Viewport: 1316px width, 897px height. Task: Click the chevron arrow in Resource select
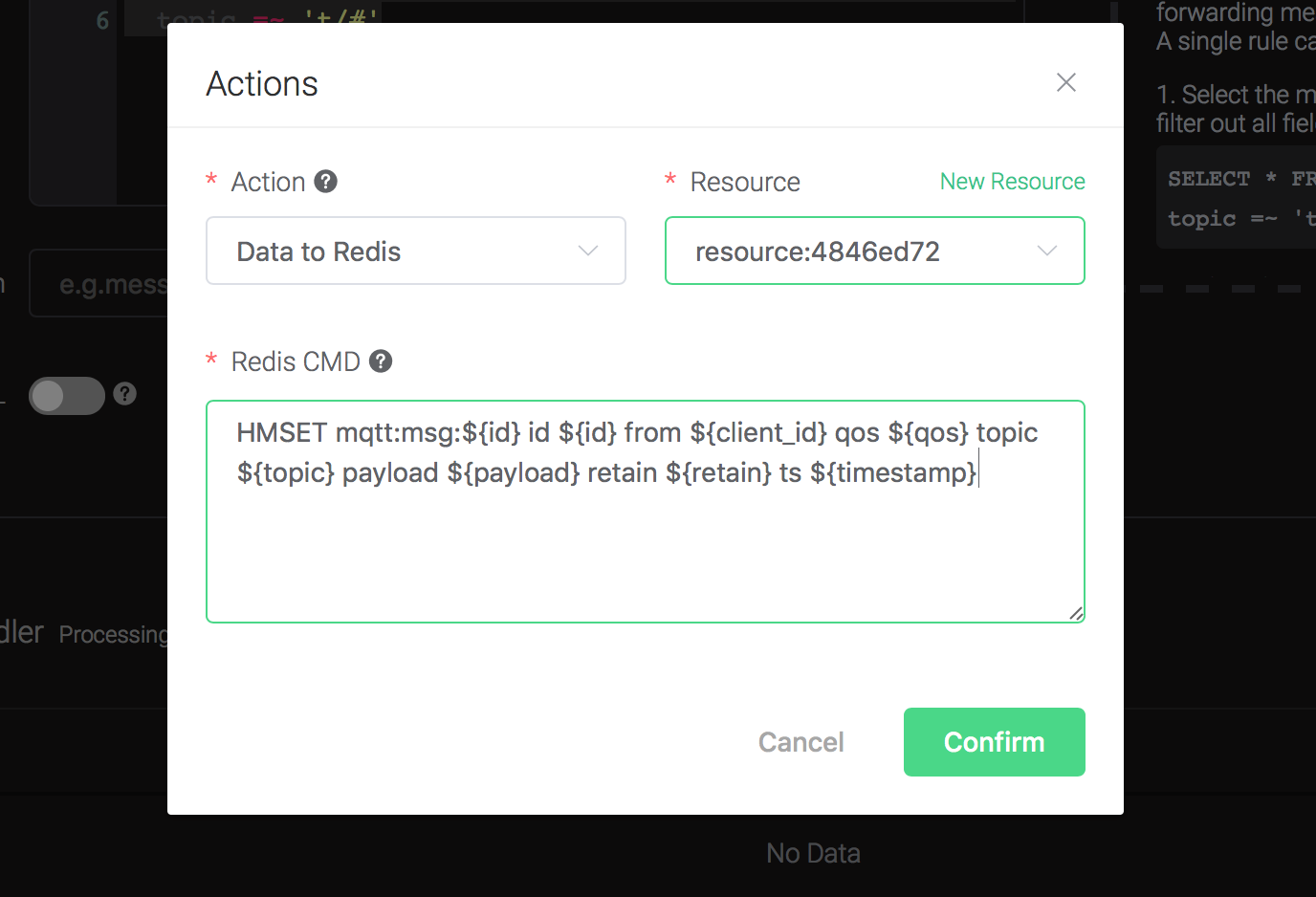point(1047,252)
